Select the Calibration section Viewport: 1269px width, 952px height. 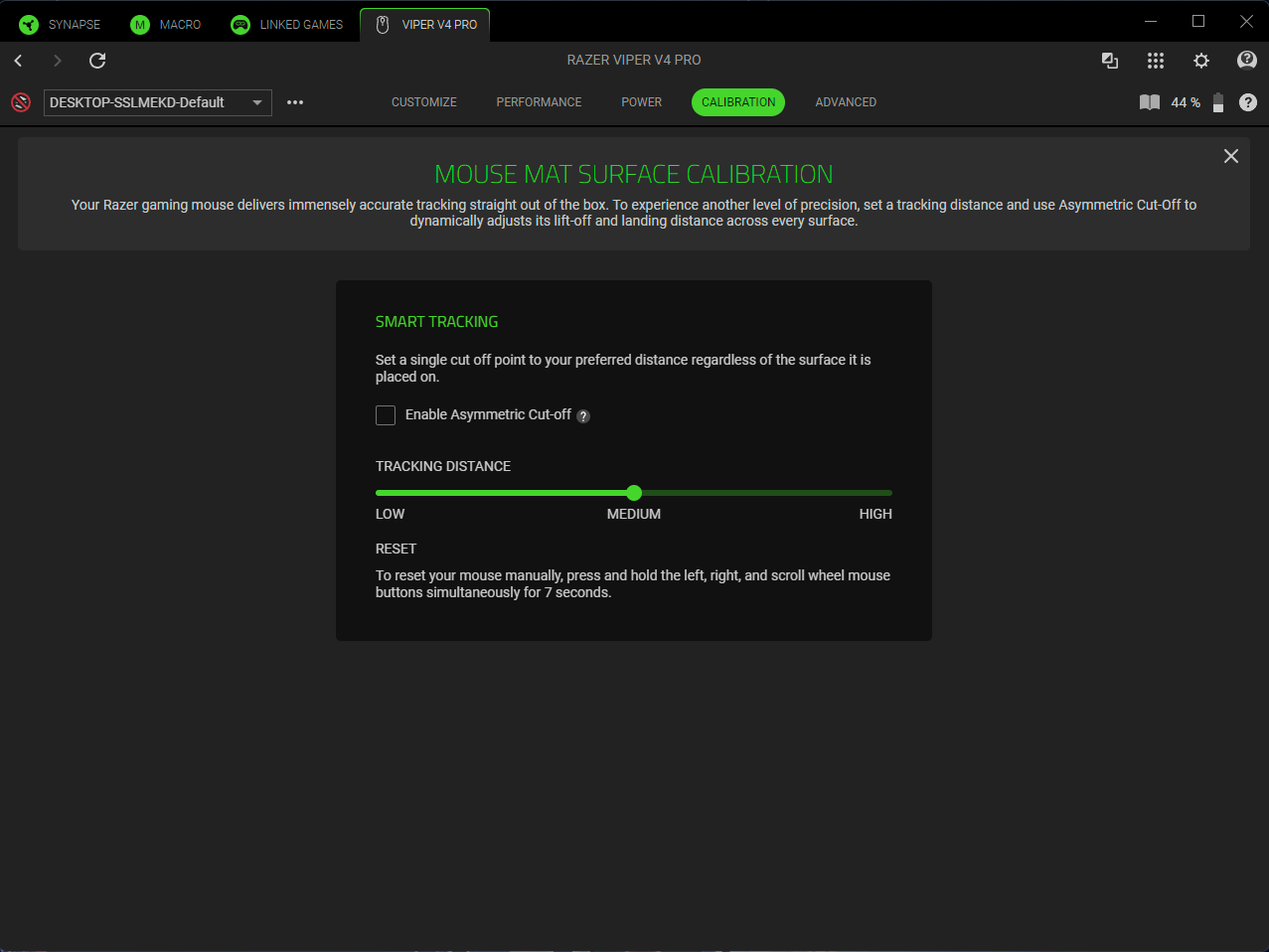(738, 102)
